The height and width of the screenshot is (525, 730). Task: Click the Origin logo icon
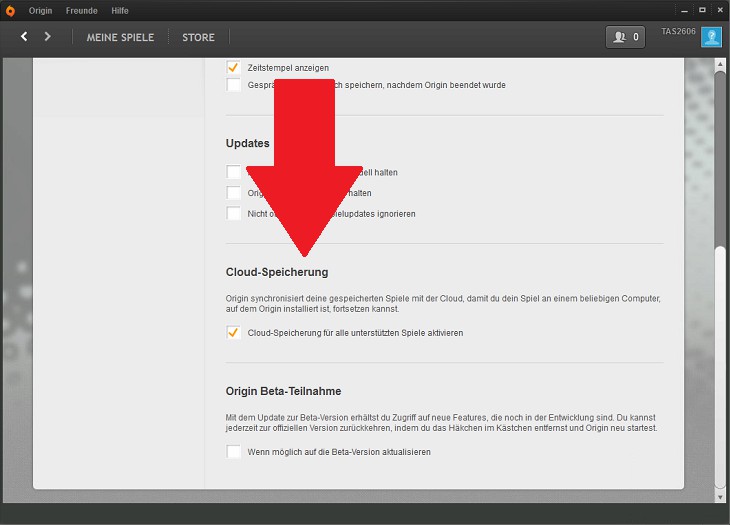click(x=11, y=10)
